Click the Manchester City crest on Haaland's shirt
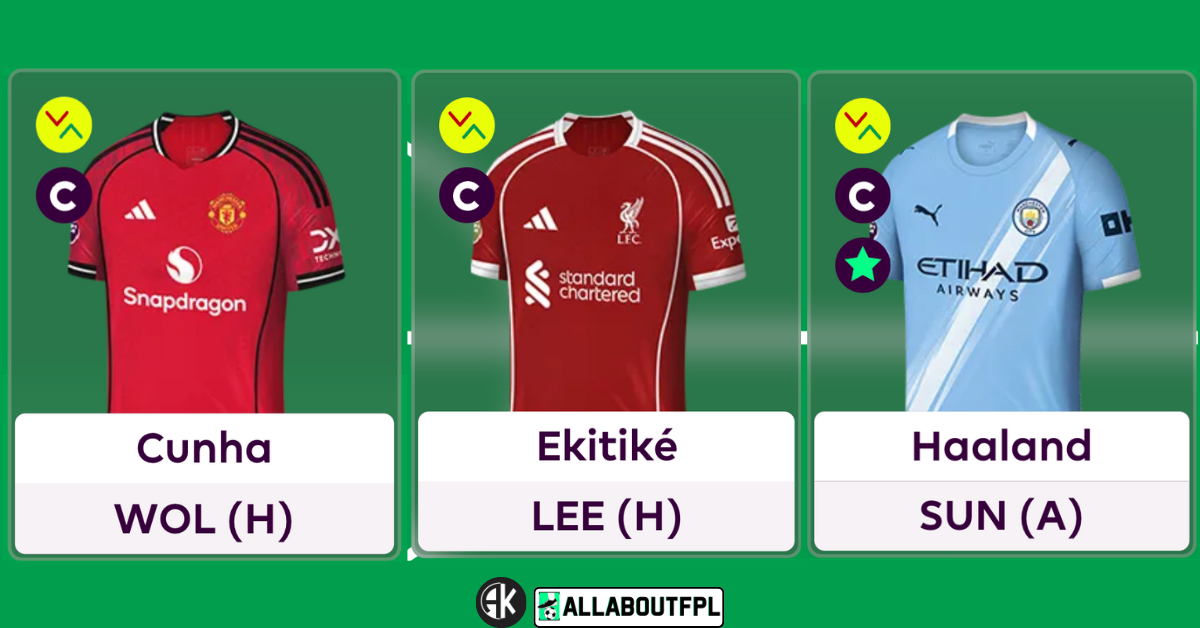This screenshot has height=628, width=1200. pyautogui.click(x=1028, y=217)
